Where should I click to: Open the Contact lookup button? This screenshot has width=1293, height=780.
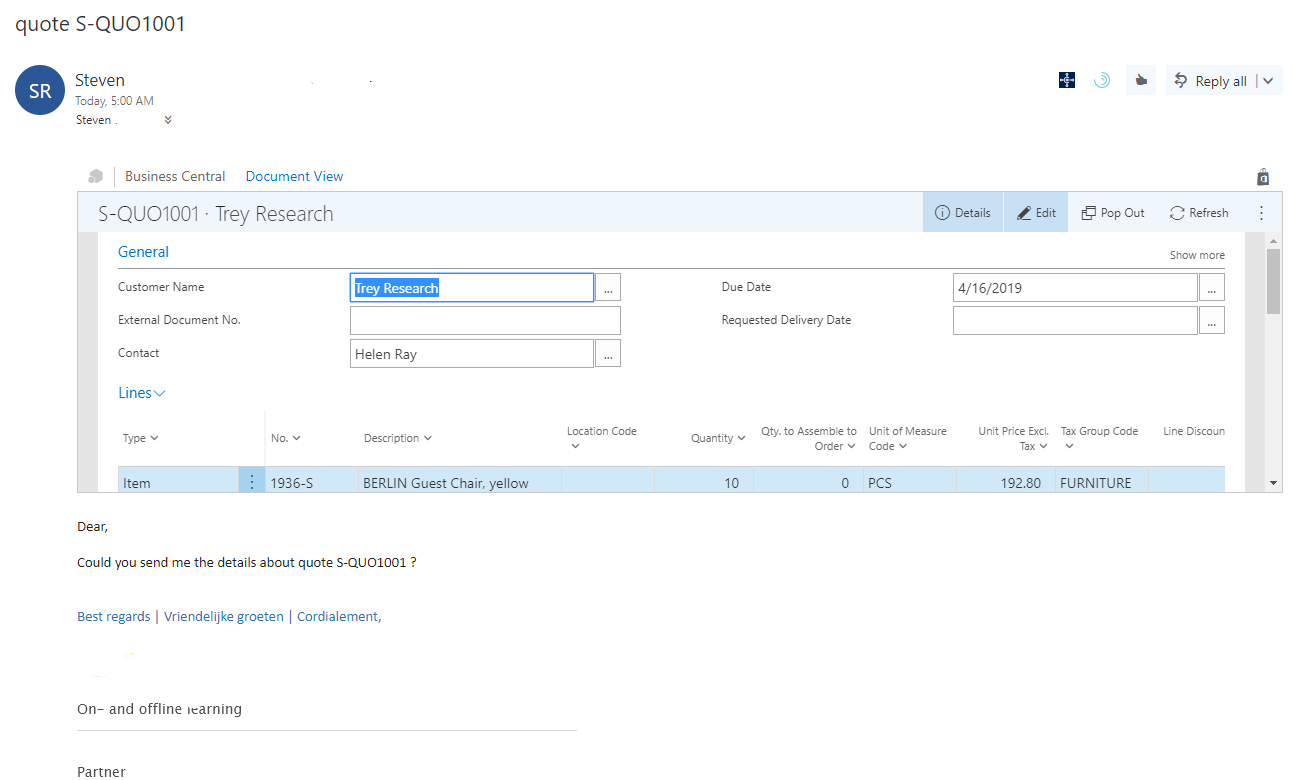pos(608,354)
